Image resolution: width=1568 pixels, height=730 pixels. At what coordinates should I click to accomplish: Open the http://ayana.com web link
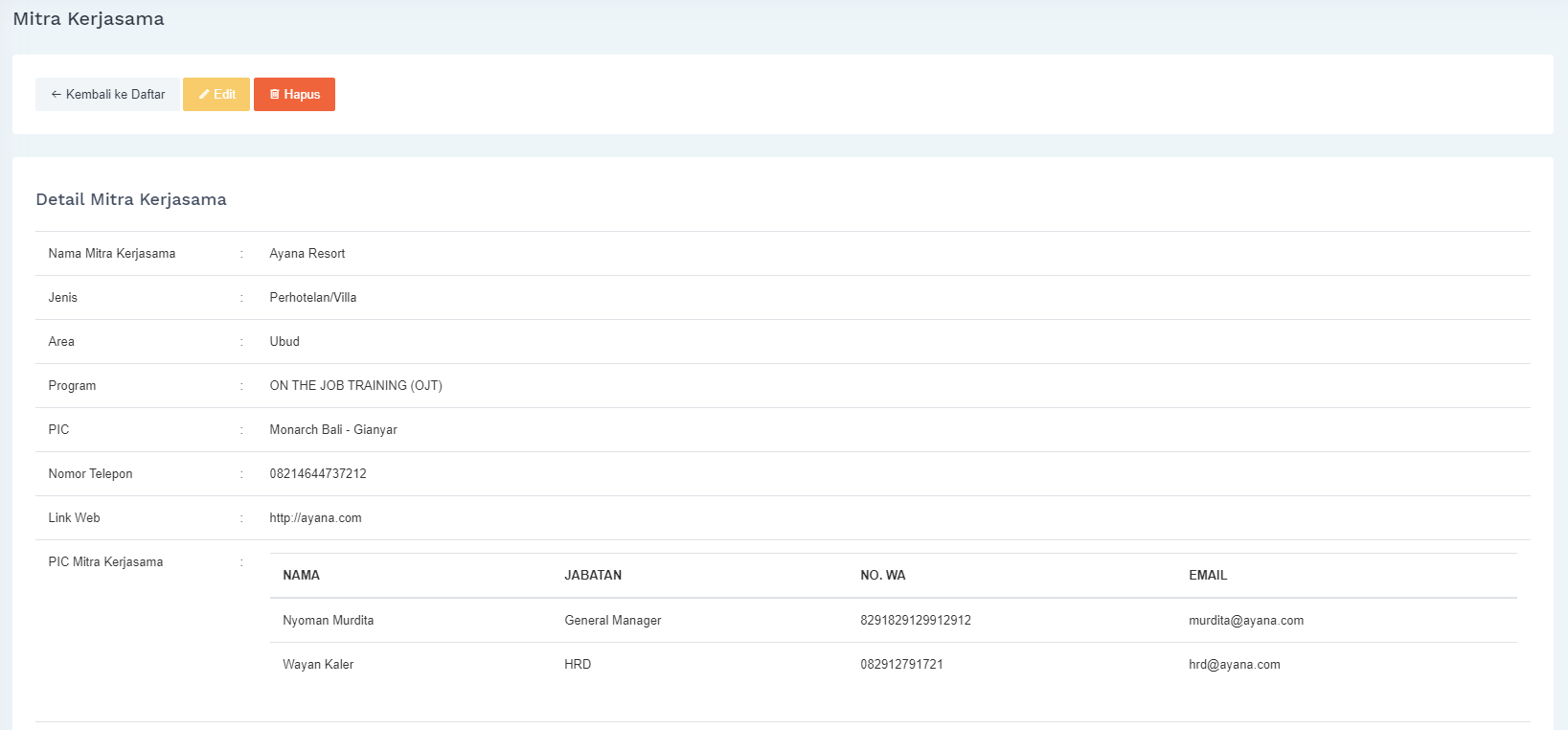coord(315,518)
